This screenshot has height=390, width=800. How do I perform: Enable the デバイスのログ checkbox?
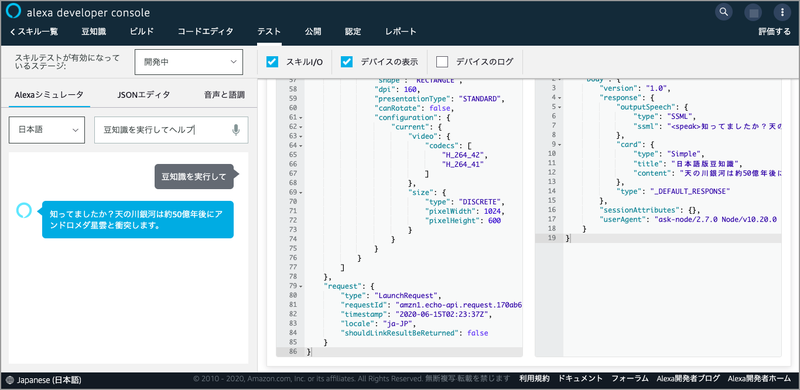tap(442, 62)
